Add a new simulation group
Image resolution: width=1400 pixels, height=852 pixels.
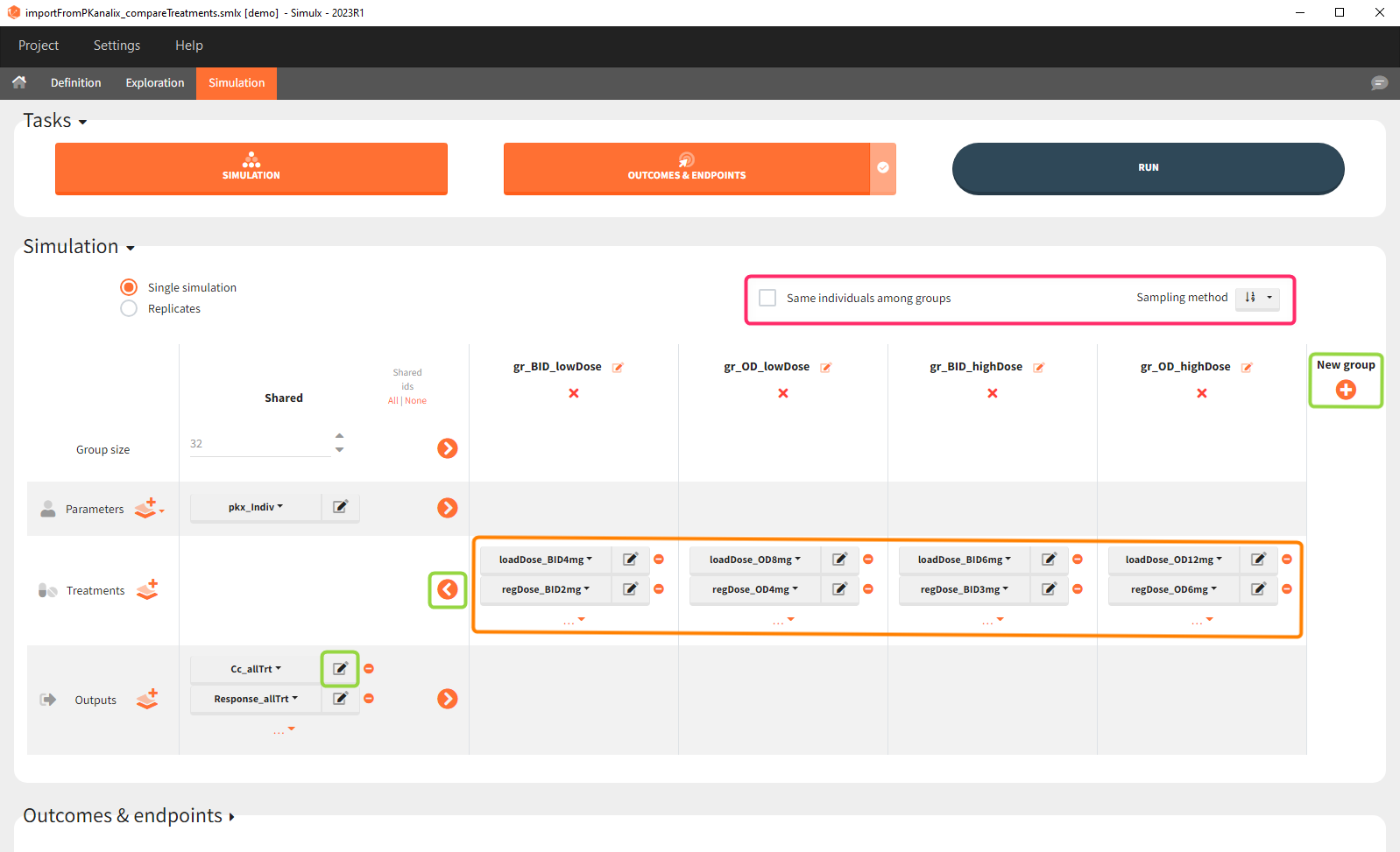[1346, 390]
